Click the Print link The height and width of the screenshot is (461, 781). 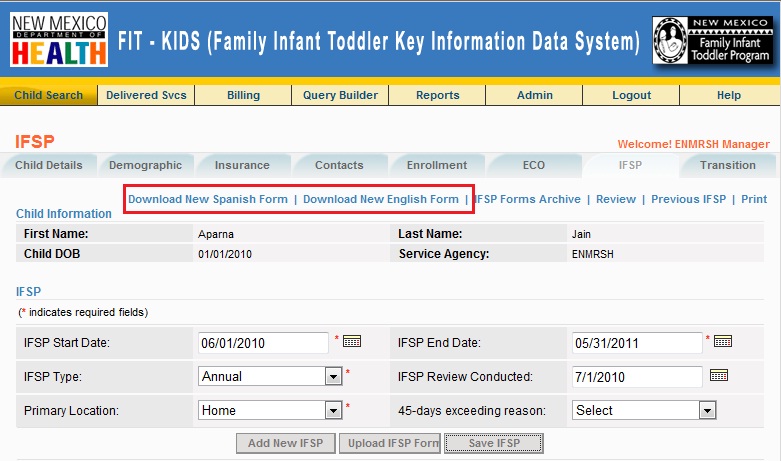pos(754,199)
